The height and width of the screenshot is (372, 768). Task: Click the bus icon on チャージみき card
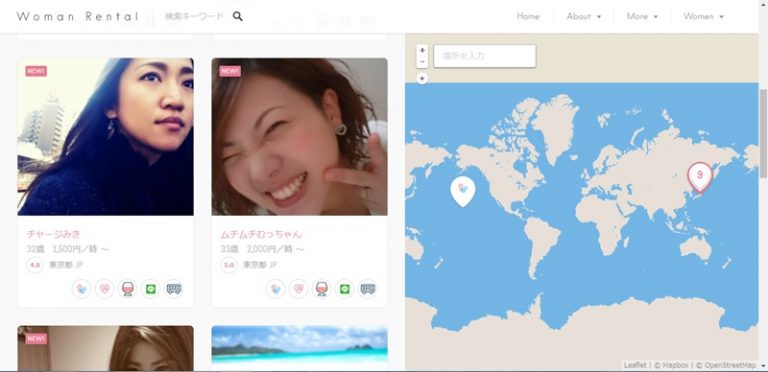[x=174, y=289]
